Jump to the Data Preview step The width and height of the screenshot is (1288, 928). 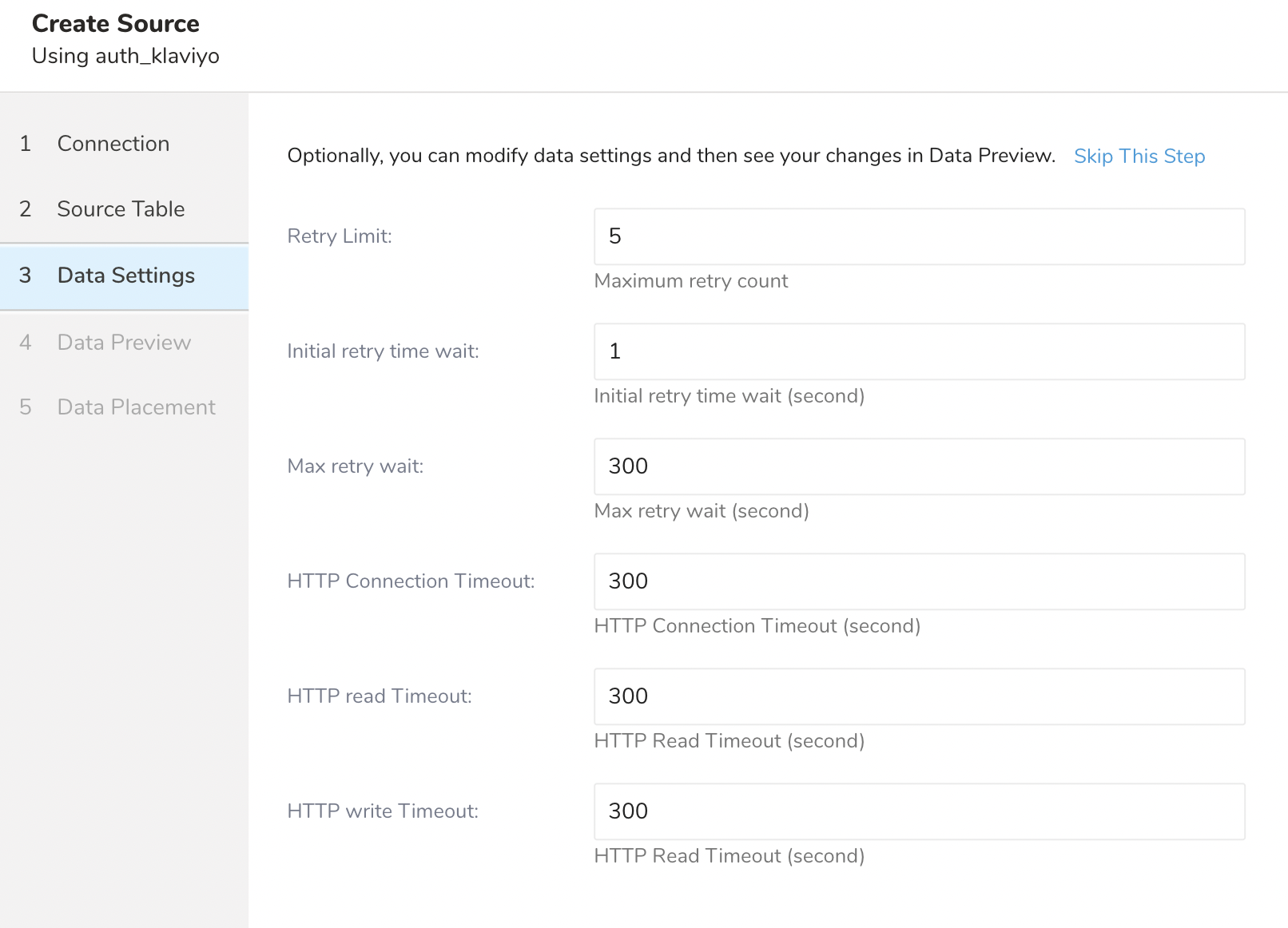[124, 343]
